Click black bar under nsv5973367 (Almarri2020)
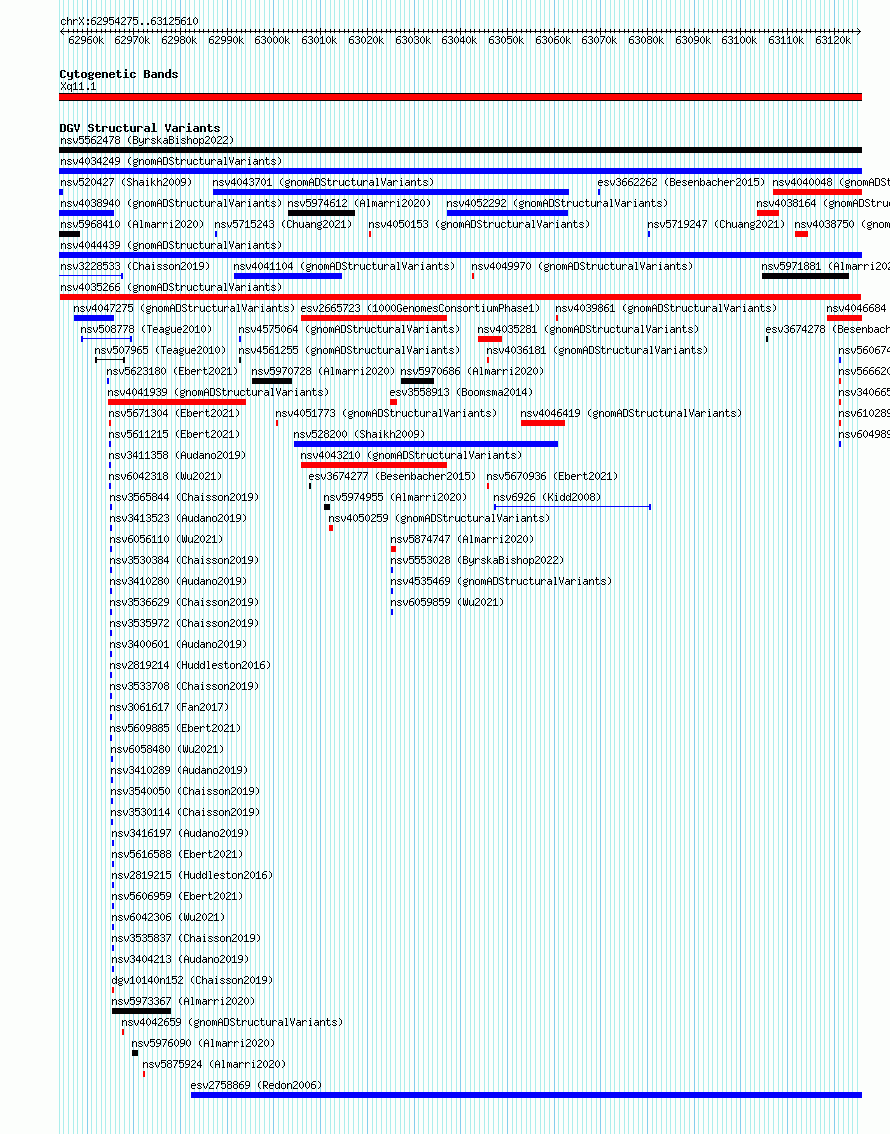The width and height of the screenshot is (890, 1134). pyautogui.click(x=142, y=1011)
